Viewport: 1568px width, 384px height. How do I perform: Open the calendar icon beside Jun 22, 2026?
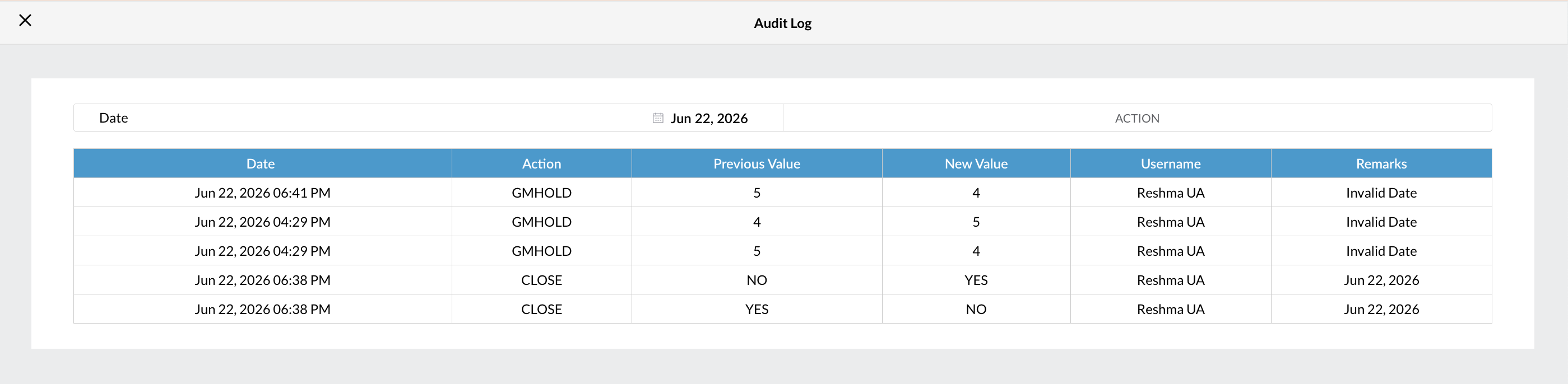point(657,118)
